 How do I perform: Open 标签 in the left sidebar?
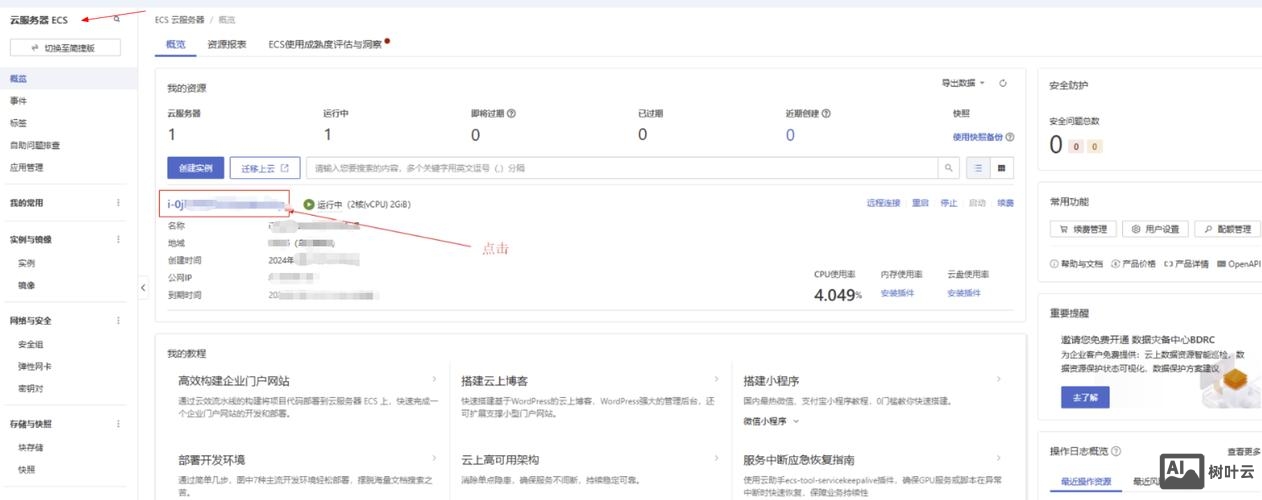pos(19,123)
